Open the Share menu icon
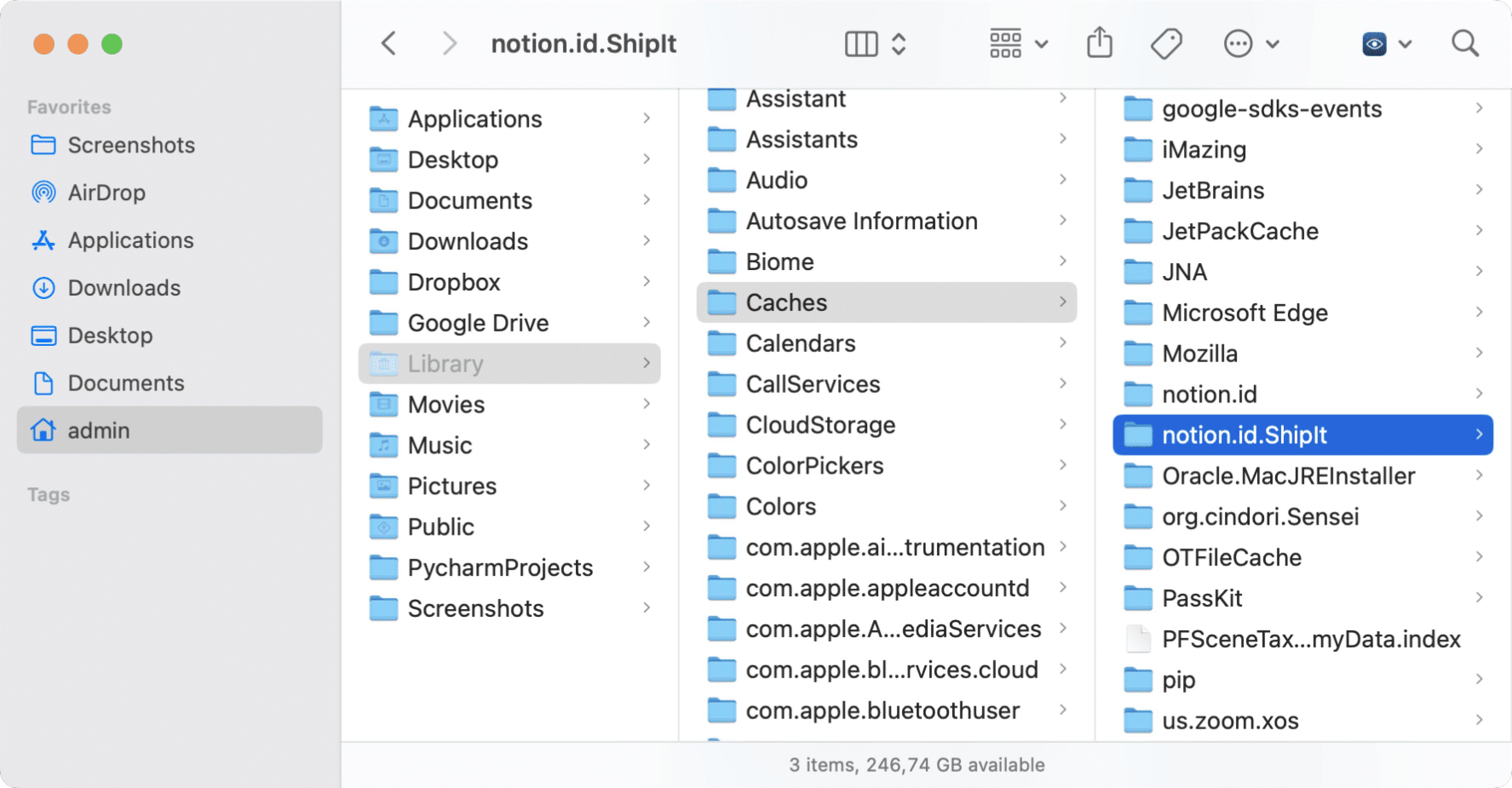 (1099, 42)
